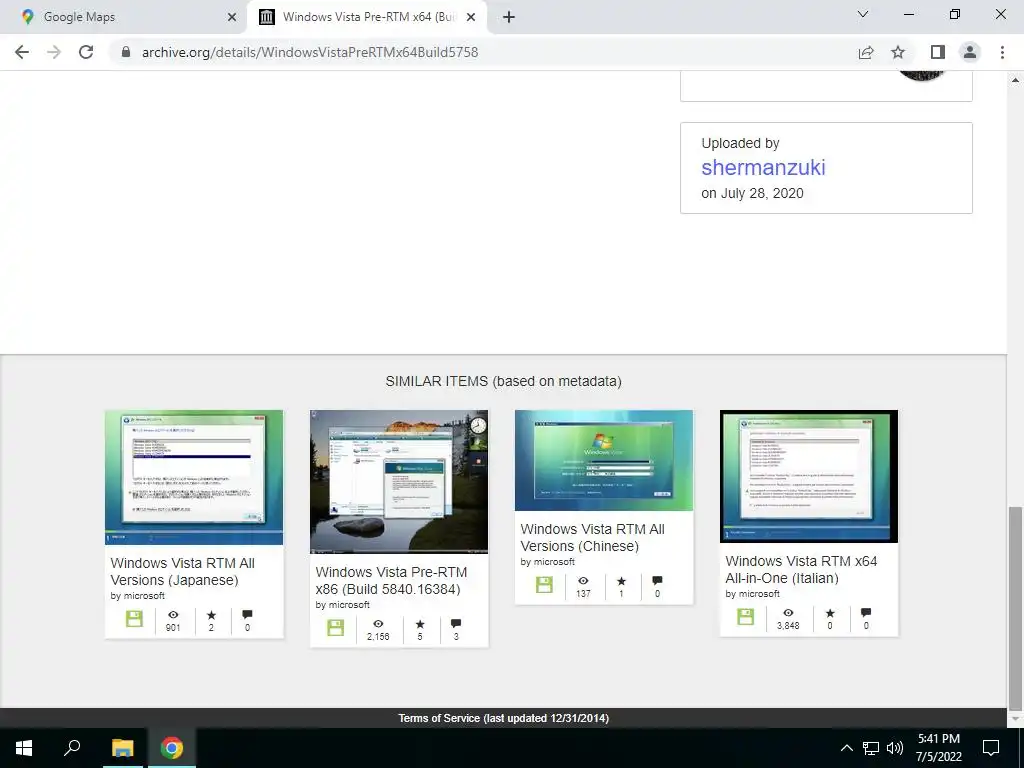Close the Windows Vista Pre-RTM tab
This screenshot has height=768, width=1024.
coord(471,17)
